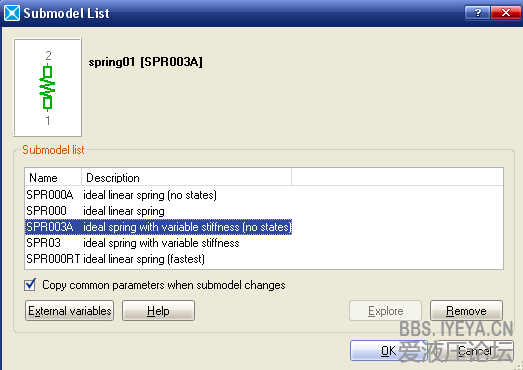The height and width of the screenshot is (370, 523).
Task: Click the greyed Explore button
Action: pyautogui.click(x=386, y=311)
